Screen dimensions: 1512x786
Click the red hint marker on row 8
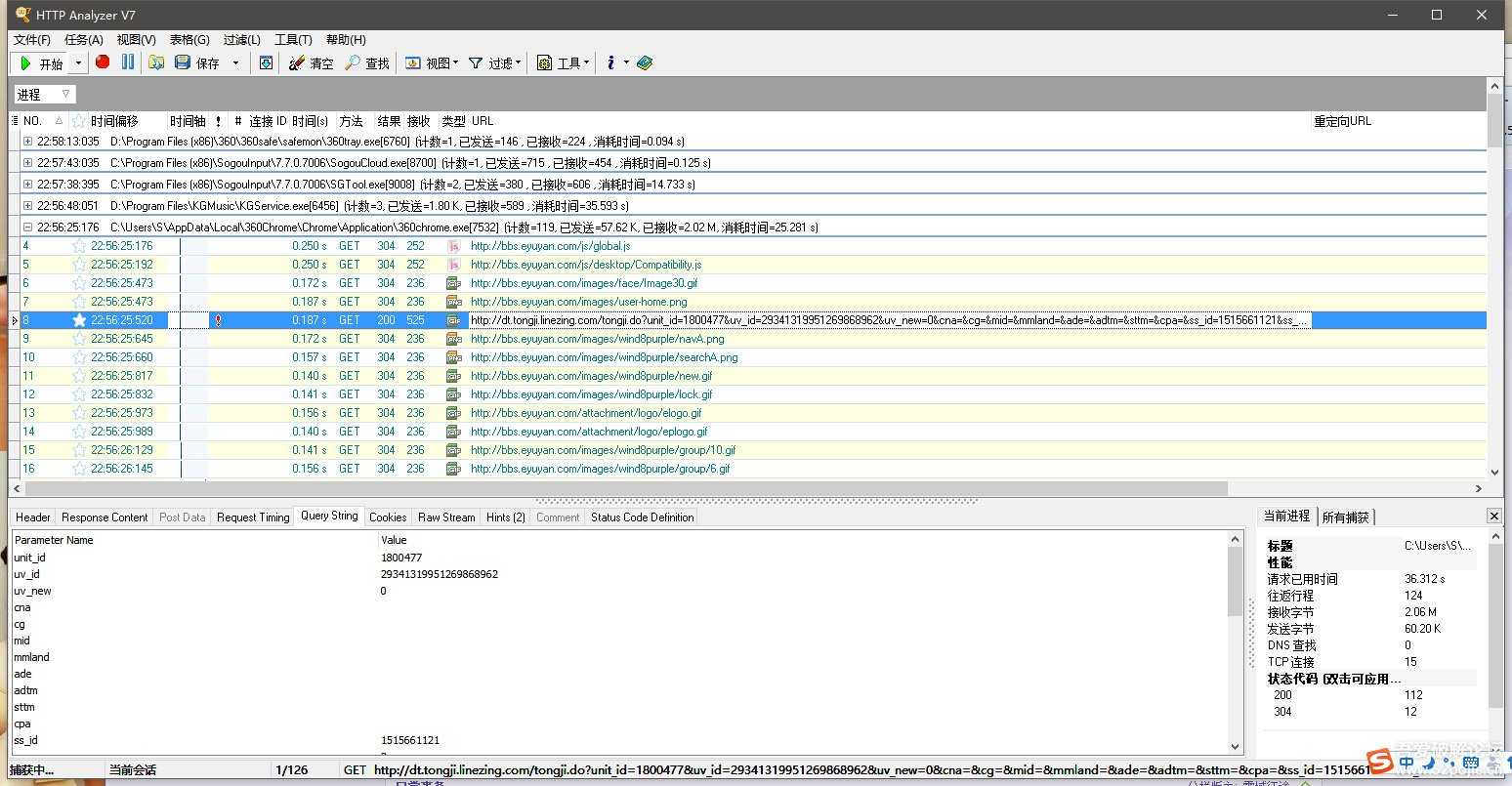(218, 320)
